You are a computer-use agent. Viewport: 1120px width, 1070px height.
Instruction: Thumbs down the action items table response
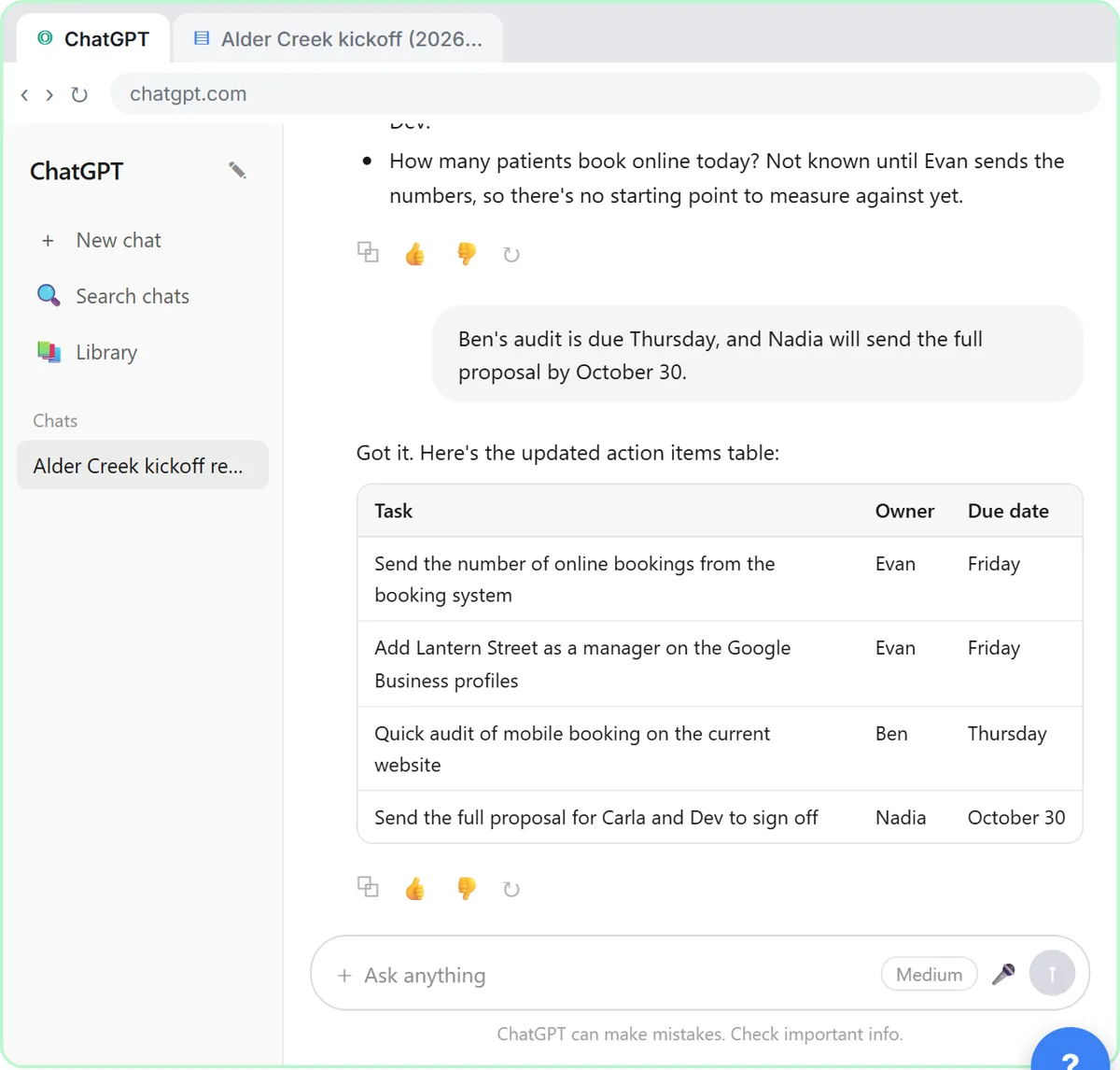[466, 888]
